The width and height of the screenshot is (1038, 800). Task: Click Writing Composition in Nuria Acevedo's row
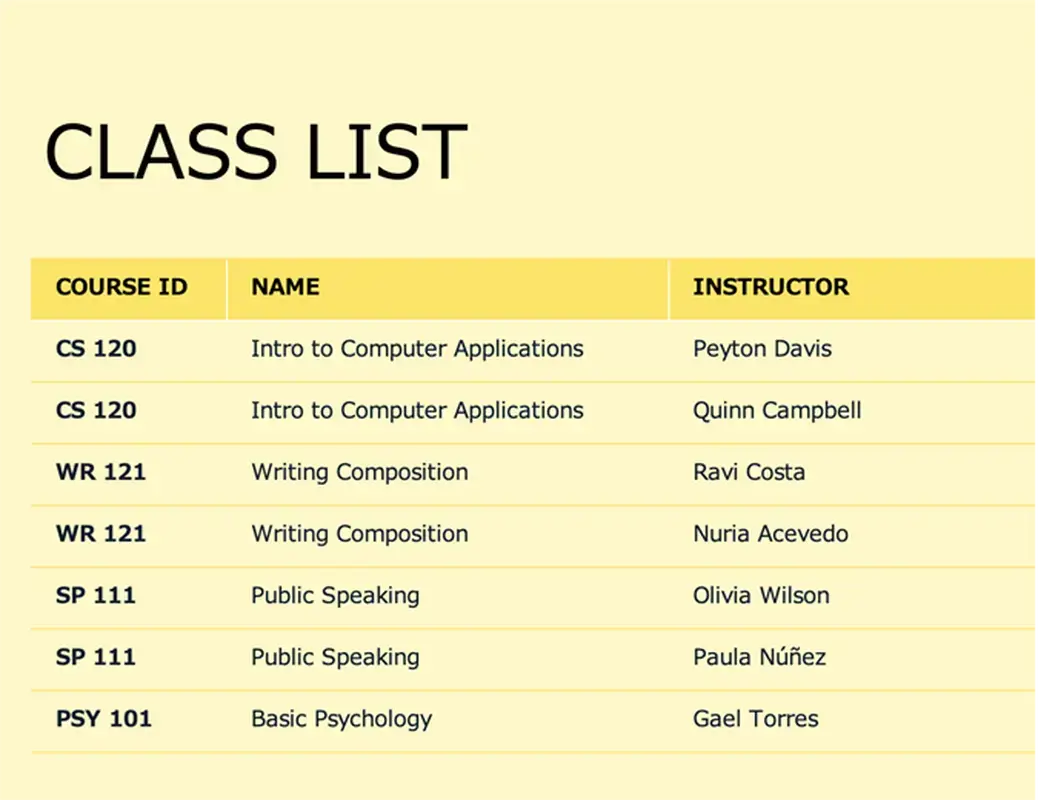coord(359,534)
